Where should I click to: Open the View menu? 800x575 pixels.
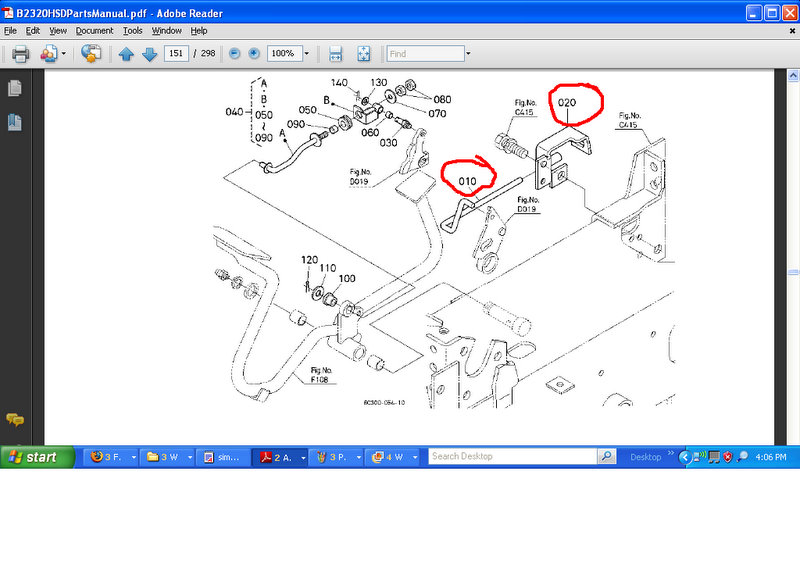(58, 31)
